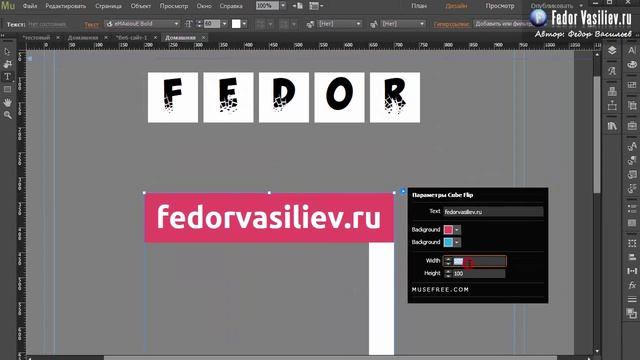Switch to Дизайн mode
The height and width of the screenshot is (360, 640).
click(x=456, y=6)
